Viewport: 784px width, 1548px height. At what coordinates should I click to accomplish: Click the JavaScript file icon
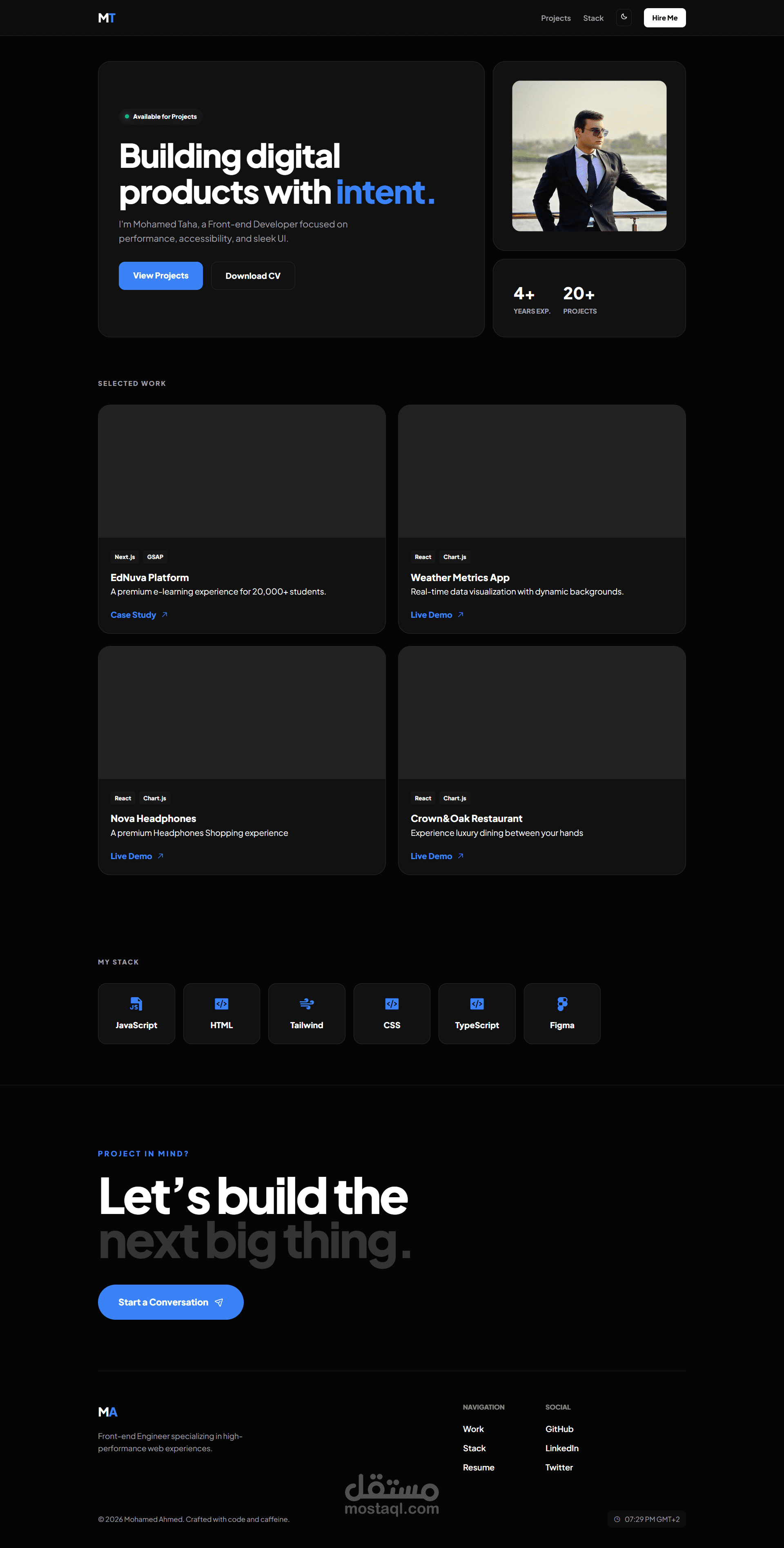coord(136,1004)
